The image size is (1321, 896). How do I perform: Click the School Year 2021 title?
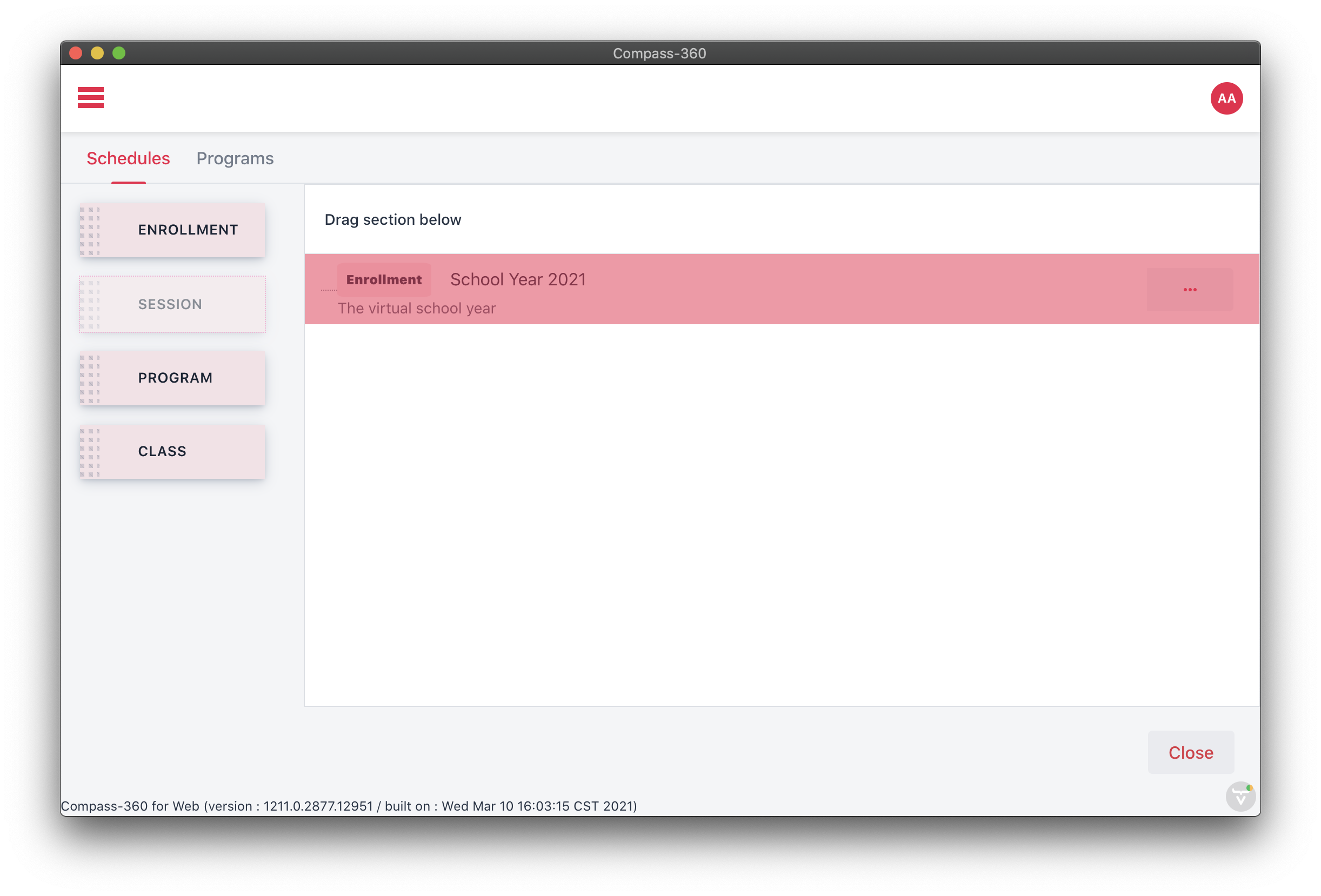pos(517,279)
